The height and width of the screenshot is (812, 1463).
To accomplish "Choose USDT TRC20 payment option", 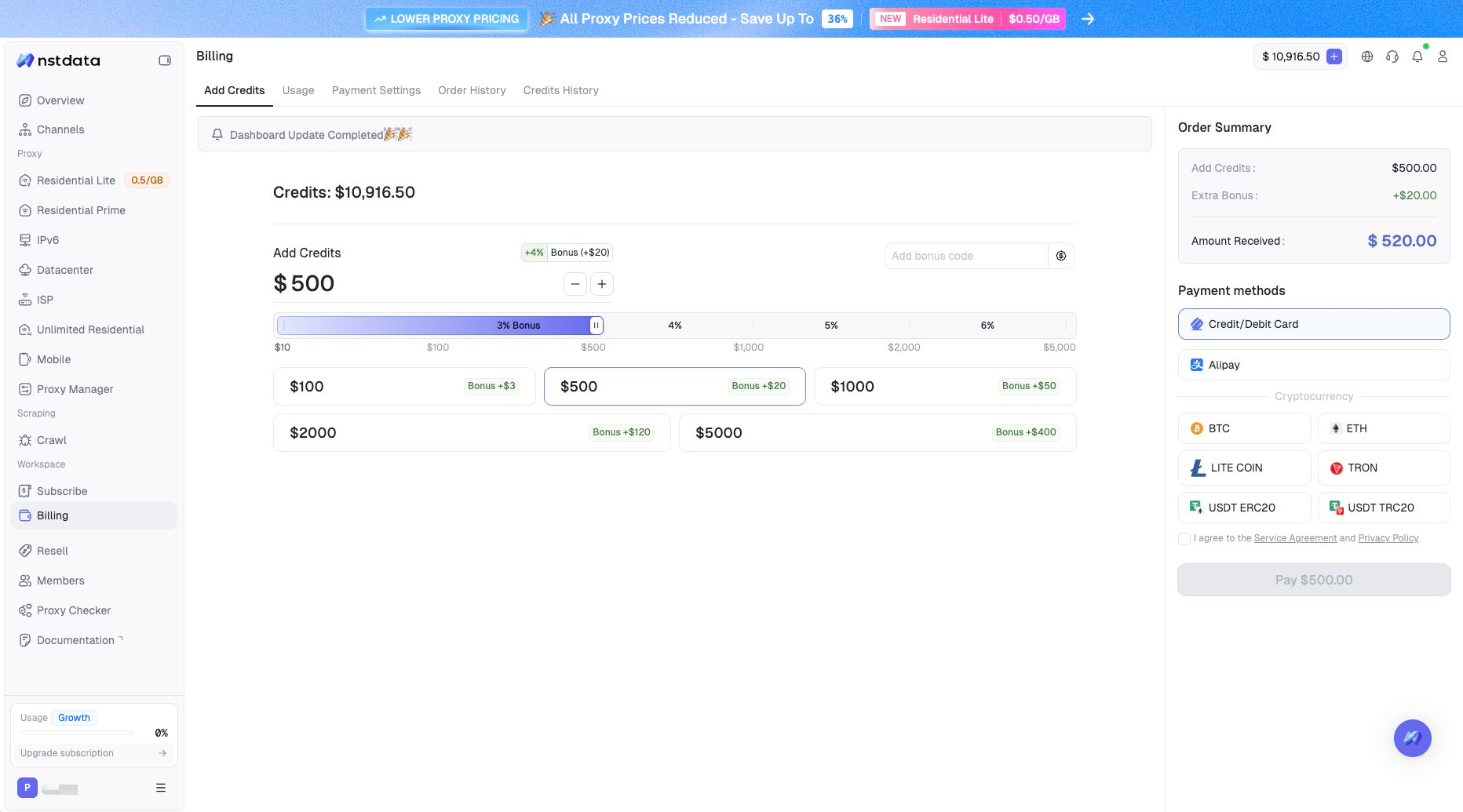I will tap(1384, 508).
